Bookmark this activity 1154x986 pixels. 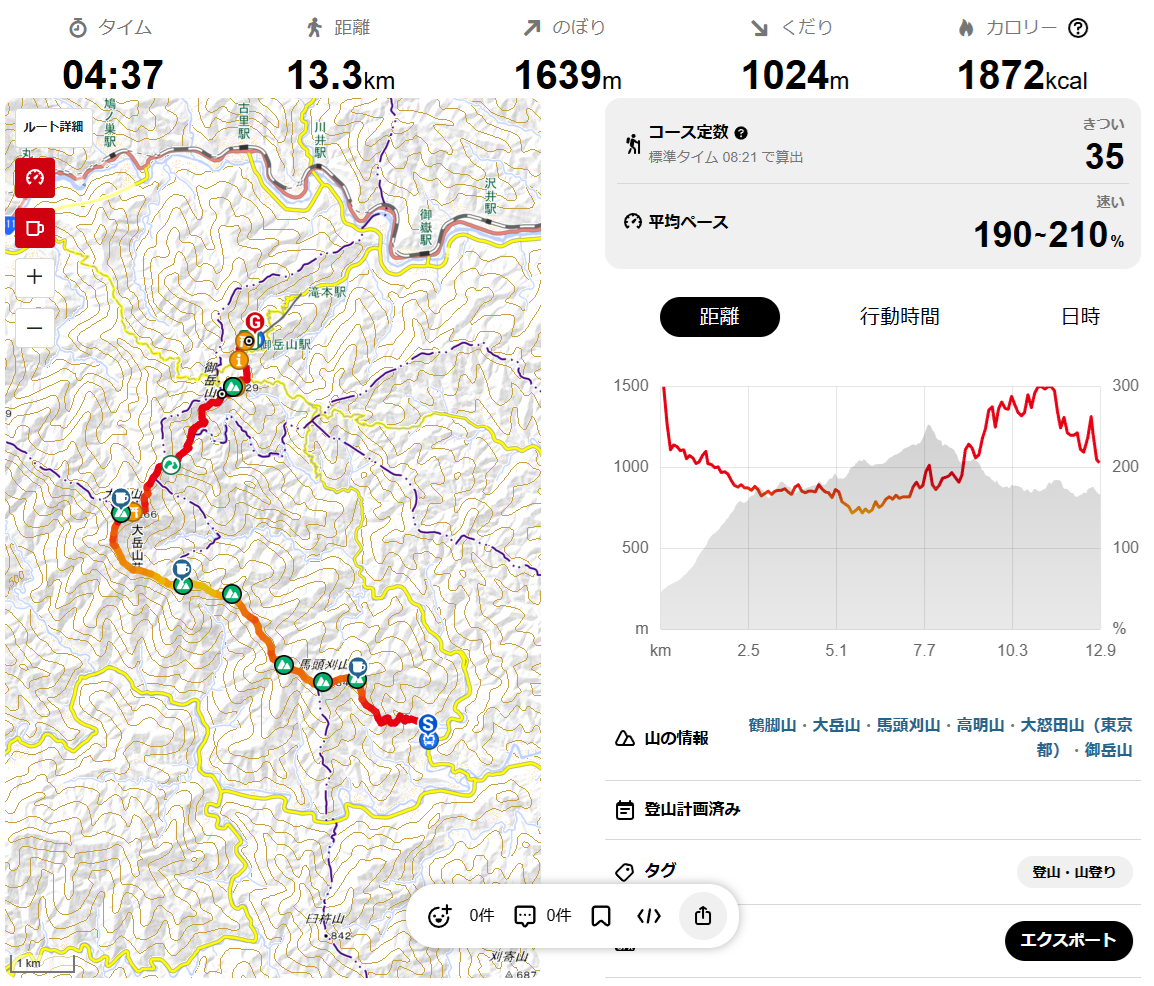[x=601, y=915]
